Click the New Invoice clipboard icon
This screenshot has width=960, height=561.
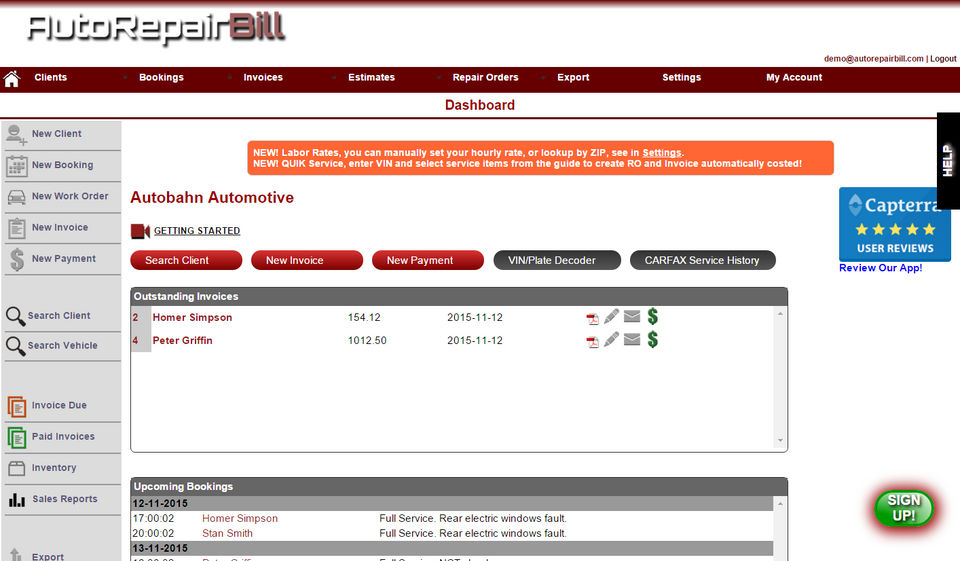[17, 228]
